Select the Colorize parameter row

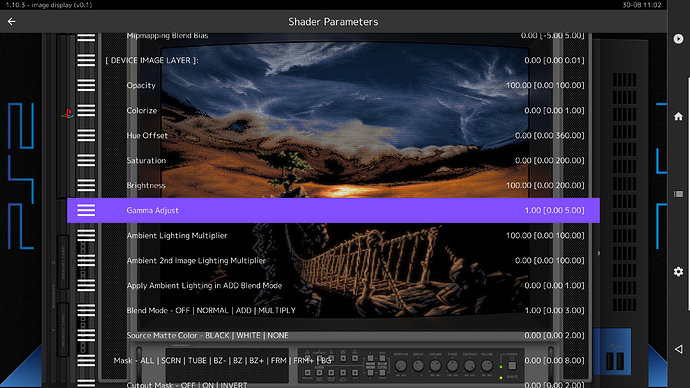pos(333,110)
